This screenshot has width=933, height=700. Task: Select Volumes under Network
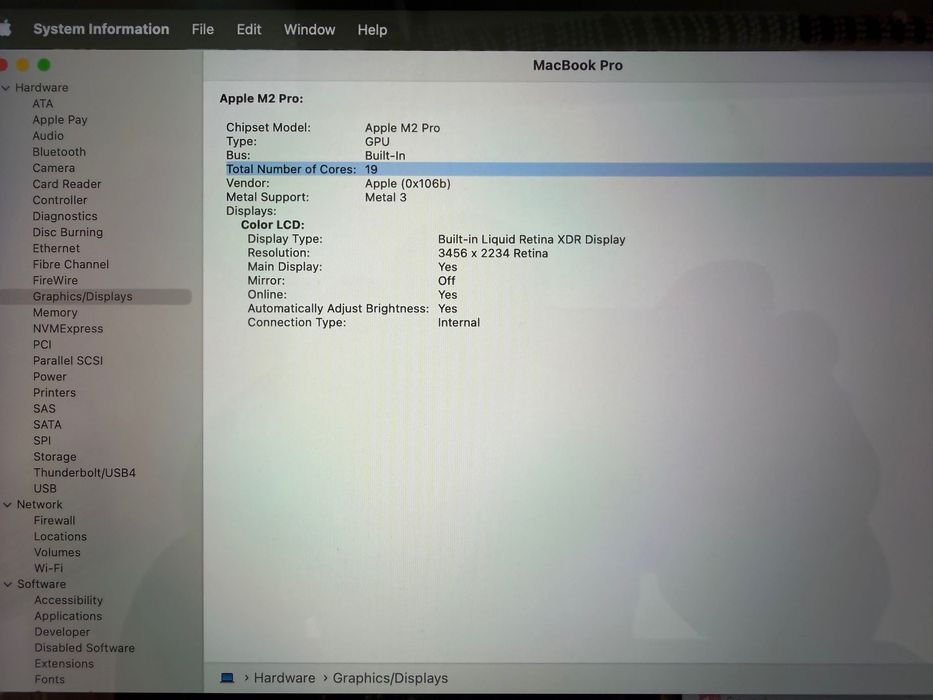coord(57,552)
